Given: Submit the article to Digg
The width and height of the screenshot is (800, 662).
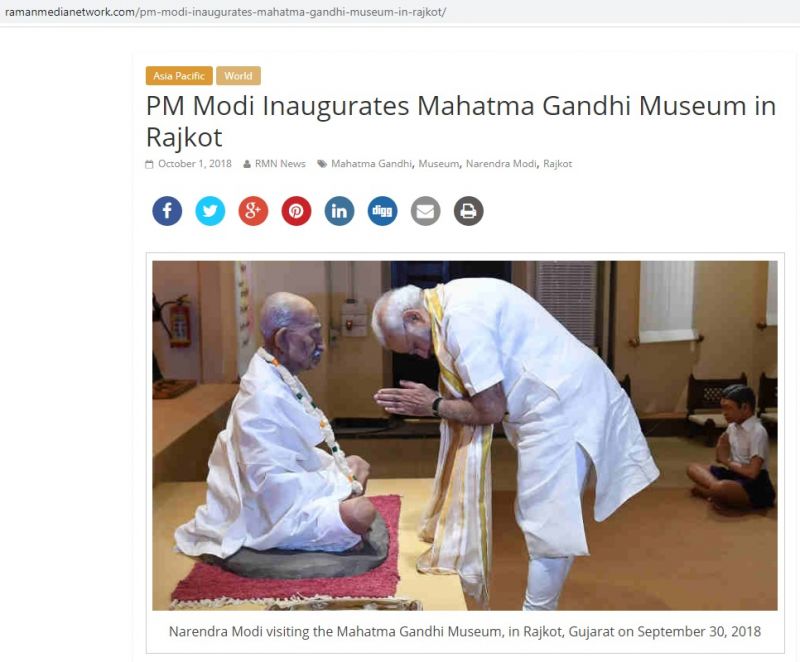Looking at the screenshot, I should pos(383,211).
